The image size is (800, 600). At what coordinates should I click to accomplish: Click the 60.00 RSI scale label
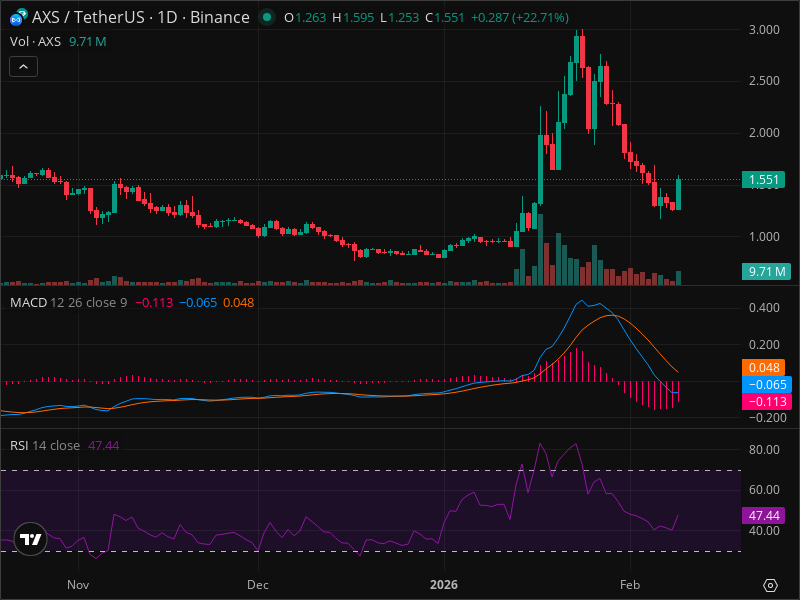(x=764, y=490)
